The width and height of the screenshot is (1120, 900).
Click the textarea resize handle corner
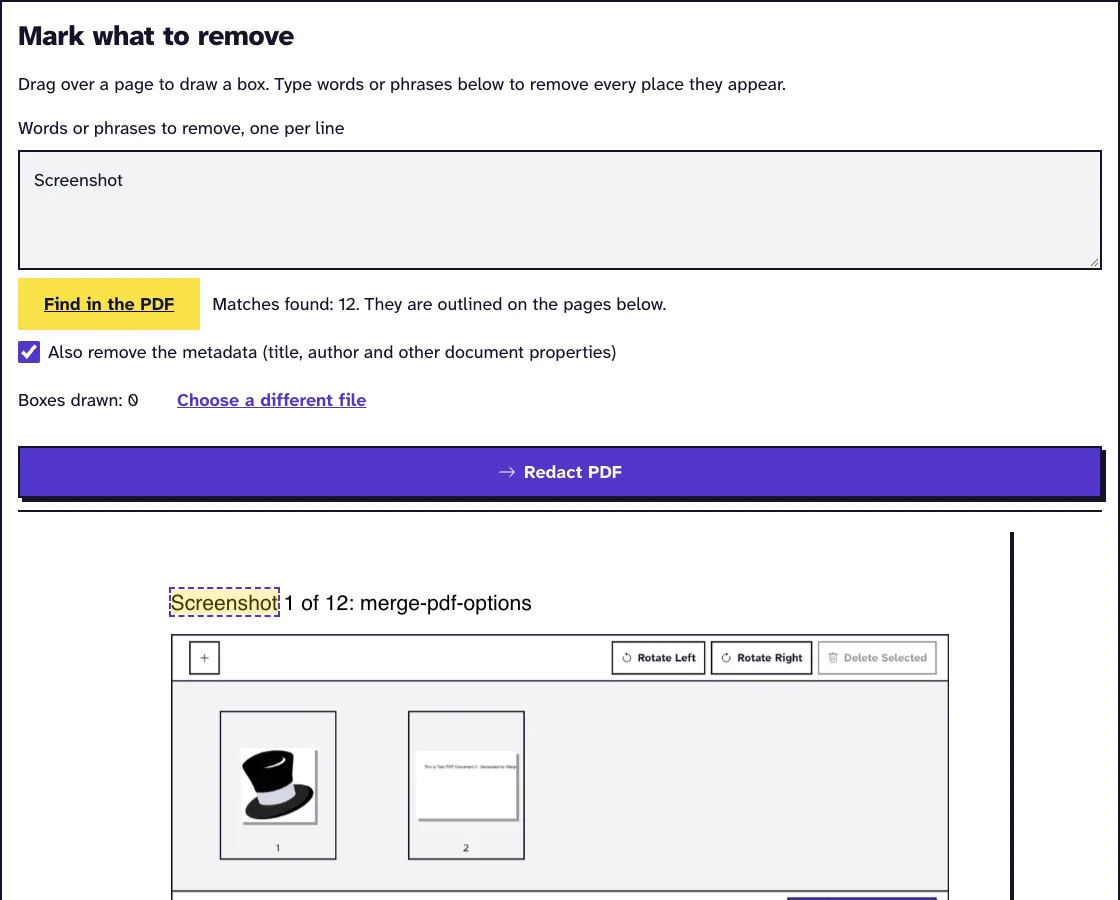pyautogui.click(x=1094, y=262)
